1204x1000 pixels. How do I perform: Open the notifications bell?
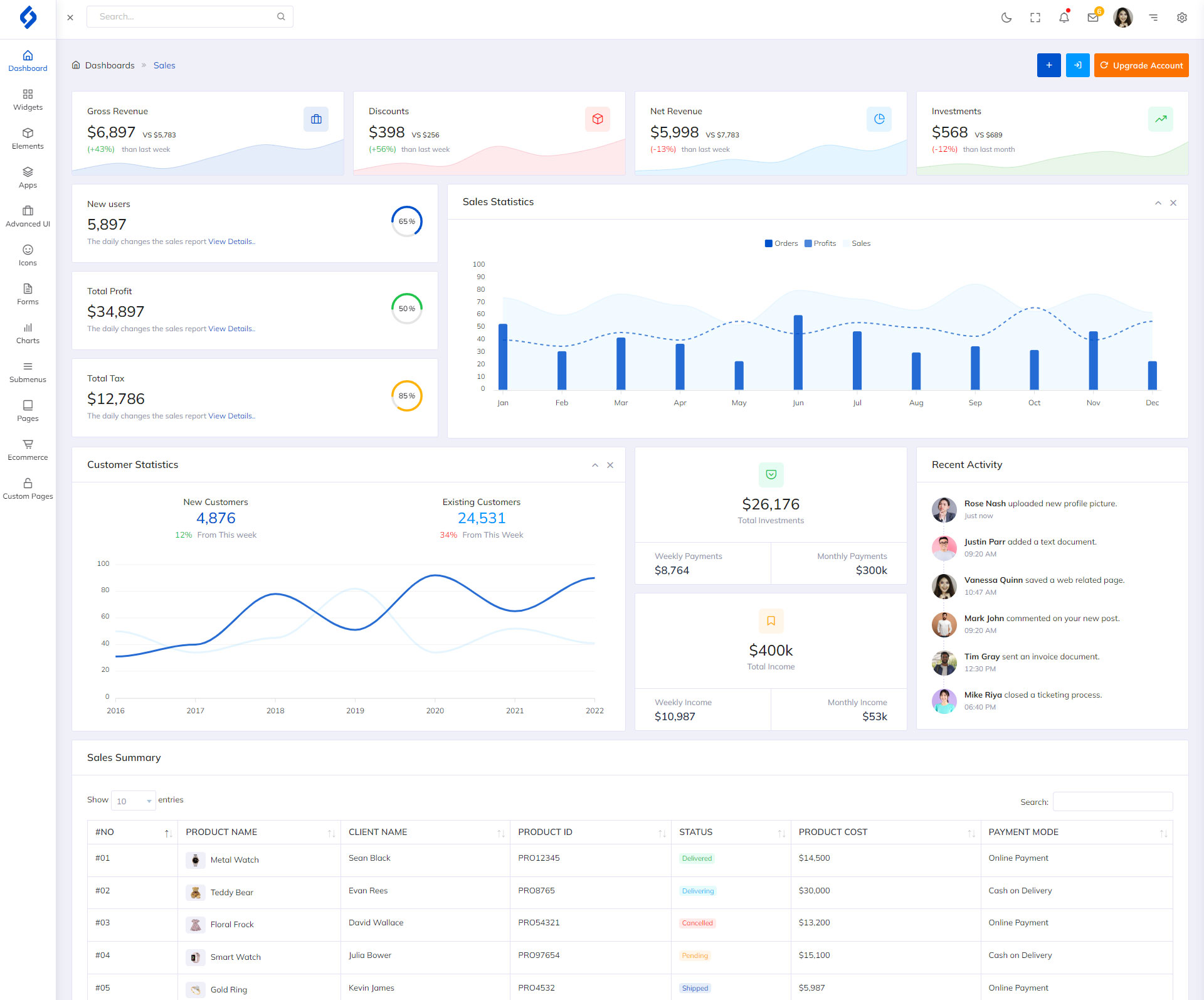click(x=1064, y=18)
